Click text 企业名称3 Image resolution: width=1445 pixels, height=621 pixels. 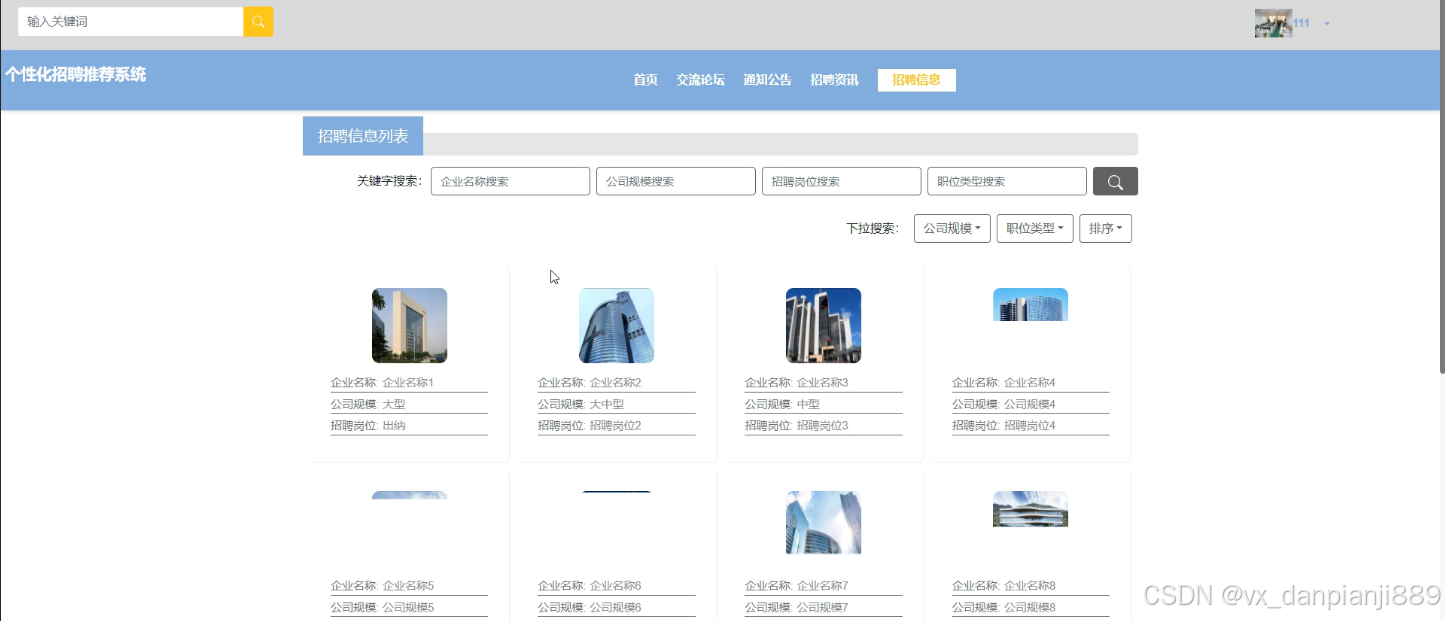pos(822,383)
